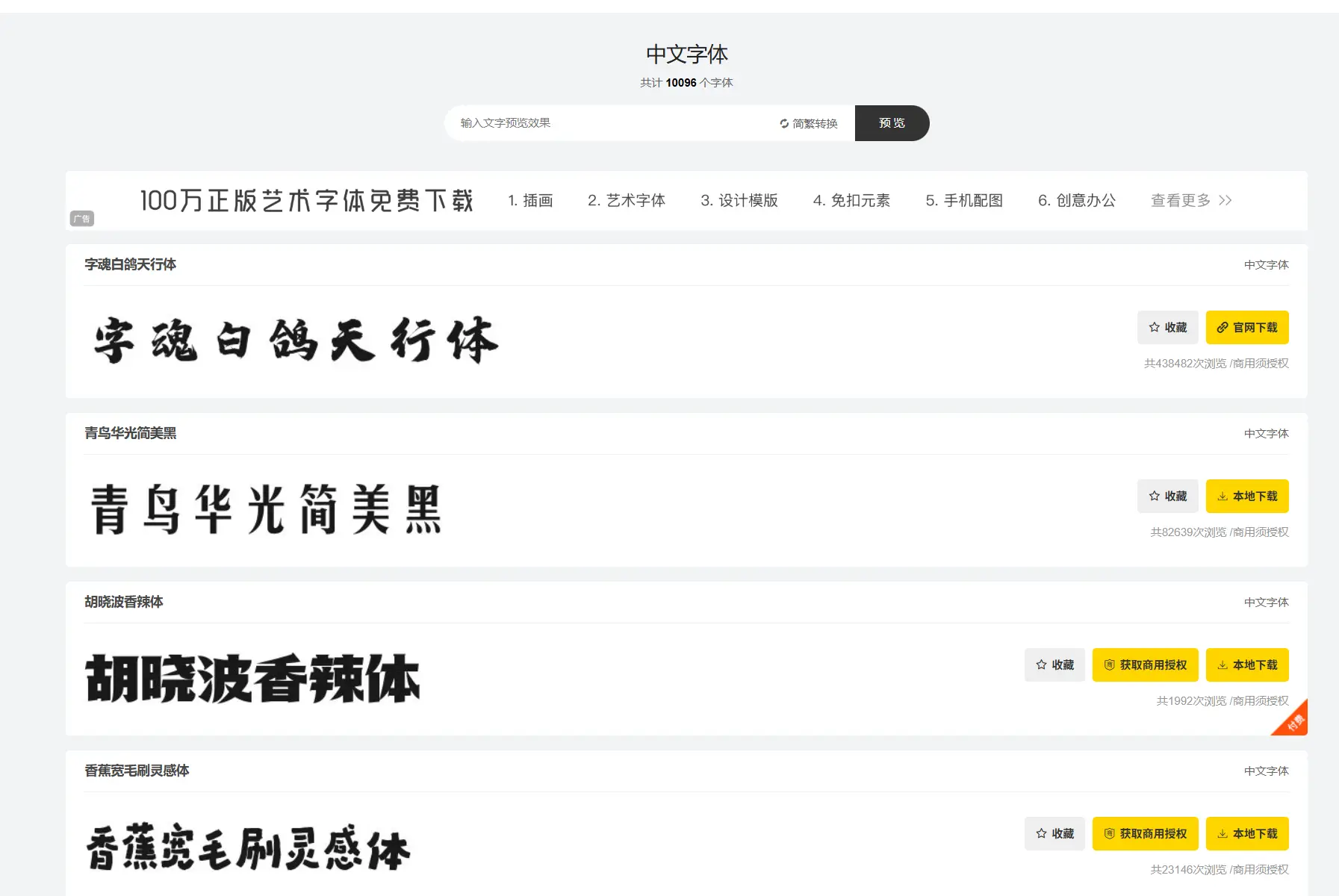Open the 艺术字体 category link
This screenshot has height=896, width=1339.
[x=626, y=201]
